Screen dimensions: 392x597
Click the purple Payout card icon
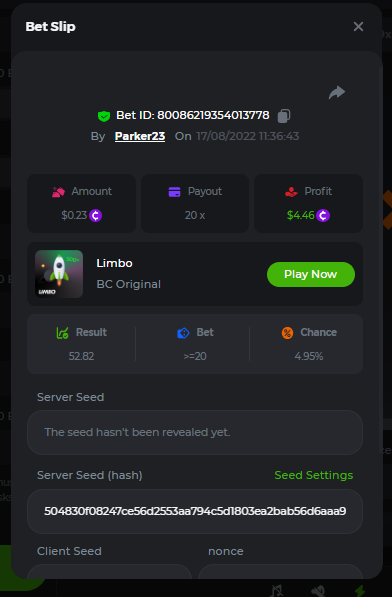[174, 192]
